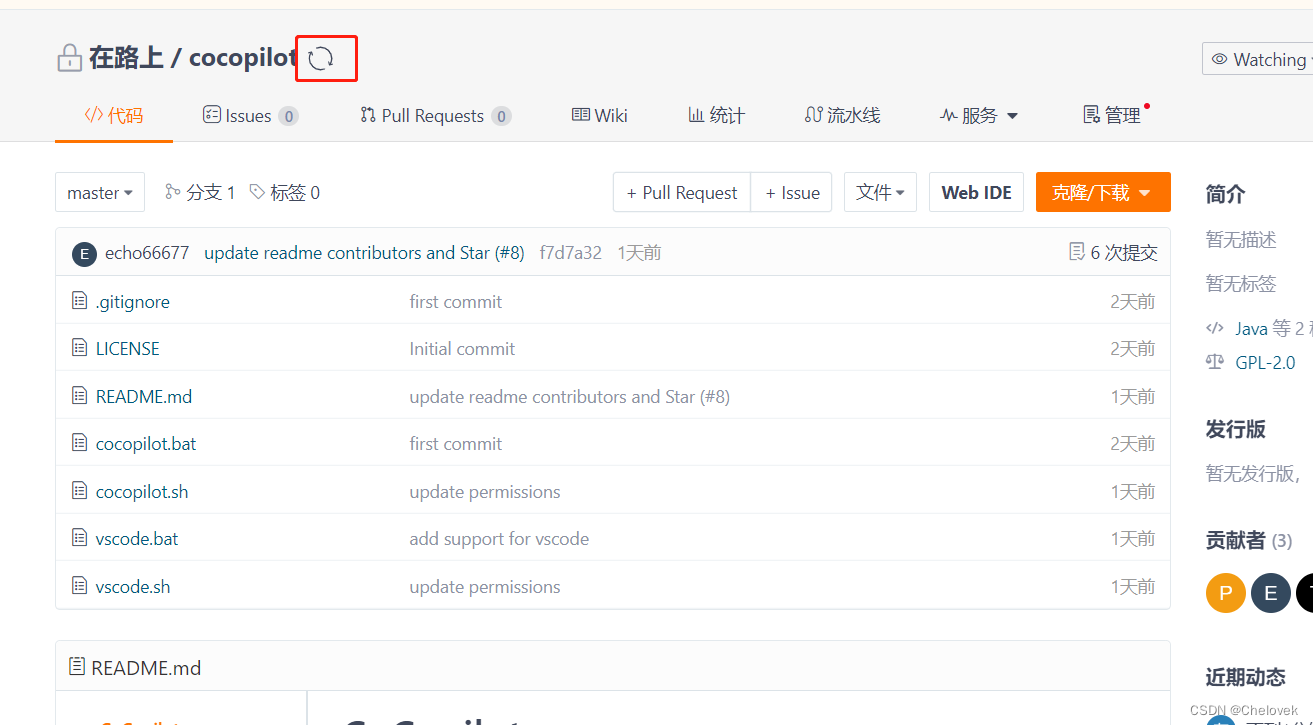1313x725 pixels.
Task: Open the .gitignore file link
Action: point(133,302)
